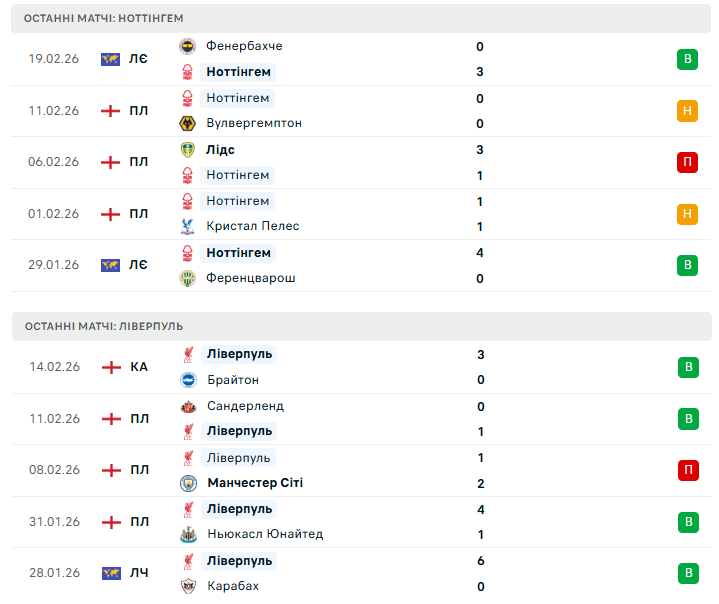Click green В badge for Fenerbahçe match
Viewport: 719px width, 604px height.
click(687, 59)
